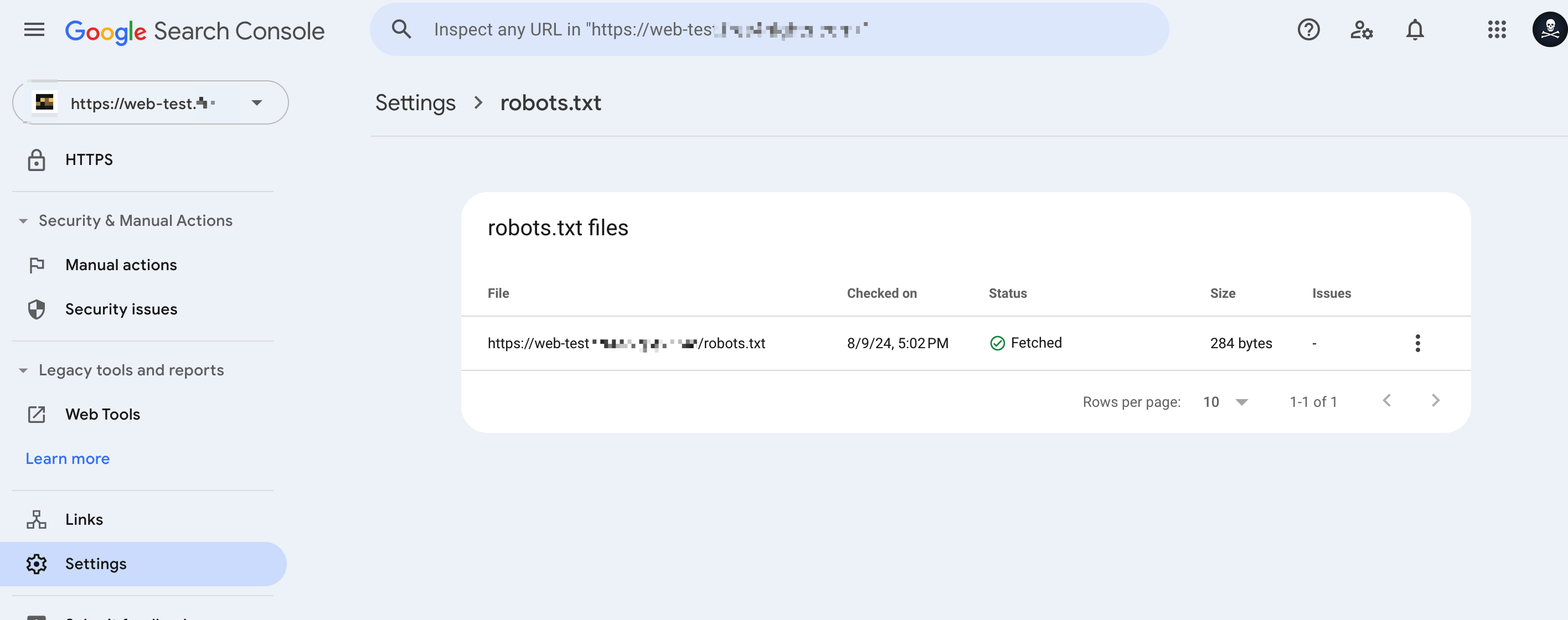Select the Links sidebar icon
Image resolution: width=1568 pixels, height=620 pixels.
(x=37, y=519)
